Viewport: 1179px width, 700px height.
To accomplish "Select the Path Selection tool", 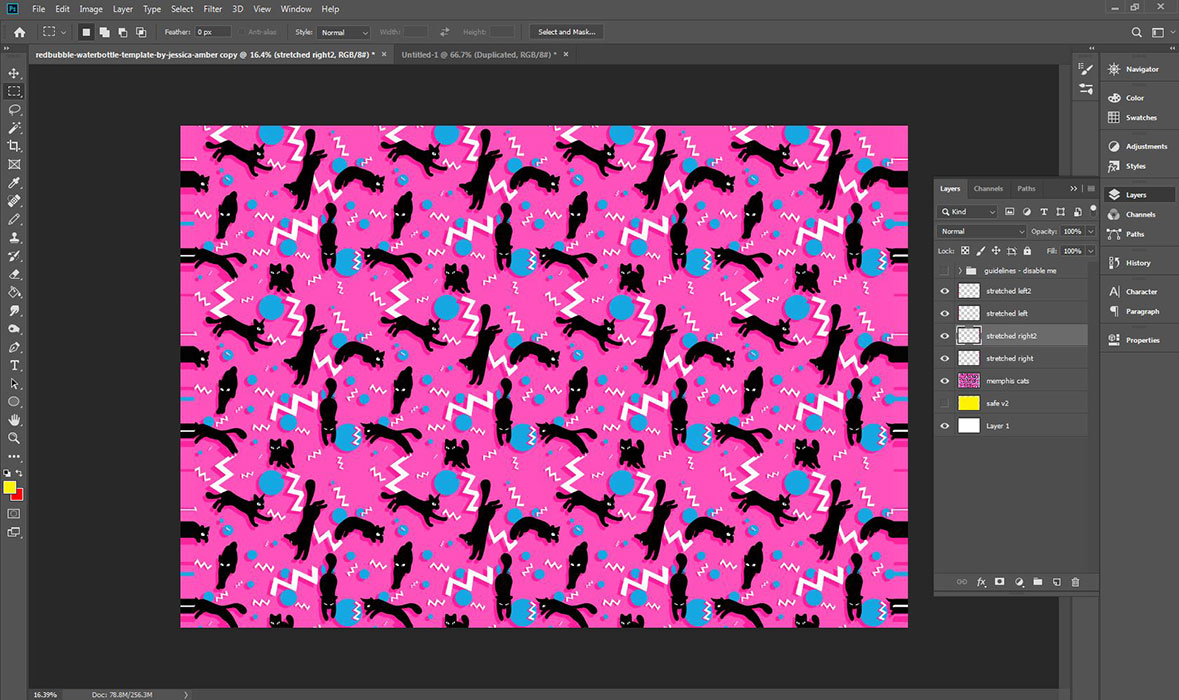I will coord(14,383).
